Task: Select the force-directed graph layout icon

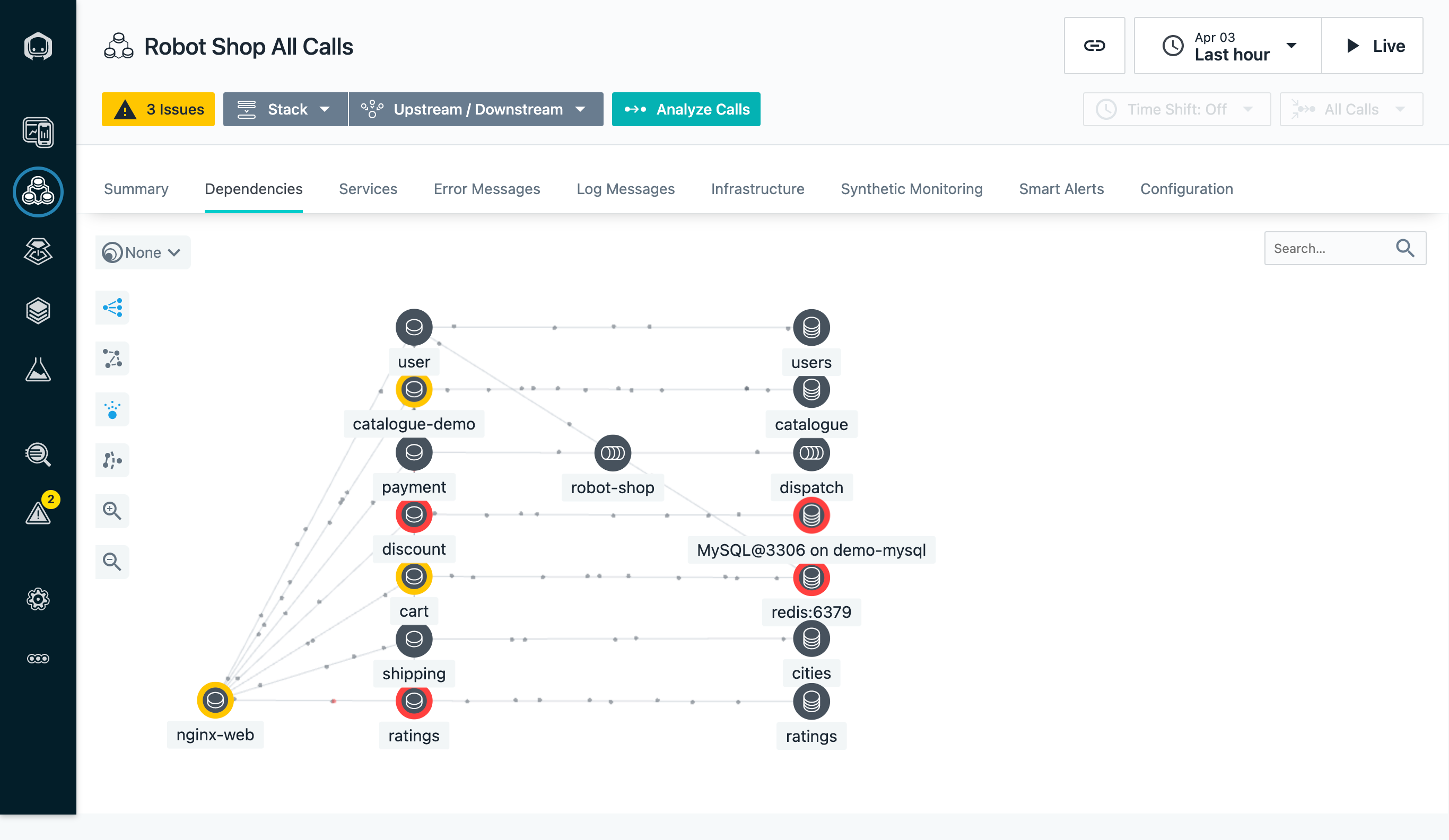Action: point(112,358)
